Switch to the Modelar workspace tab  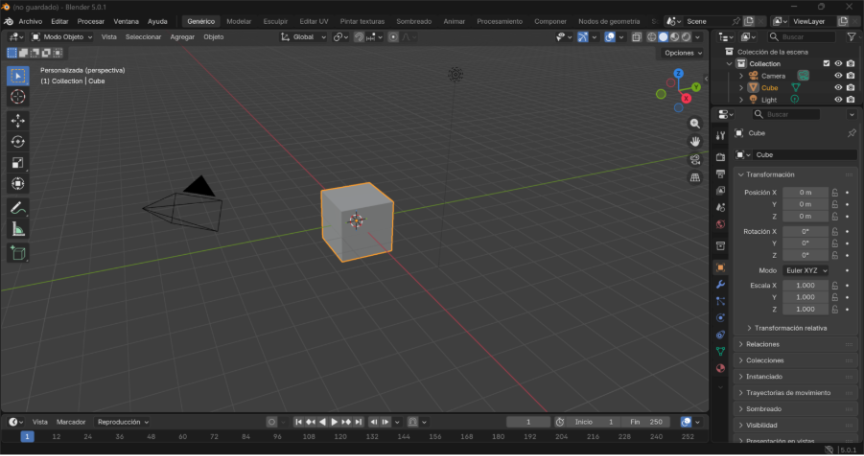point(239,21)
